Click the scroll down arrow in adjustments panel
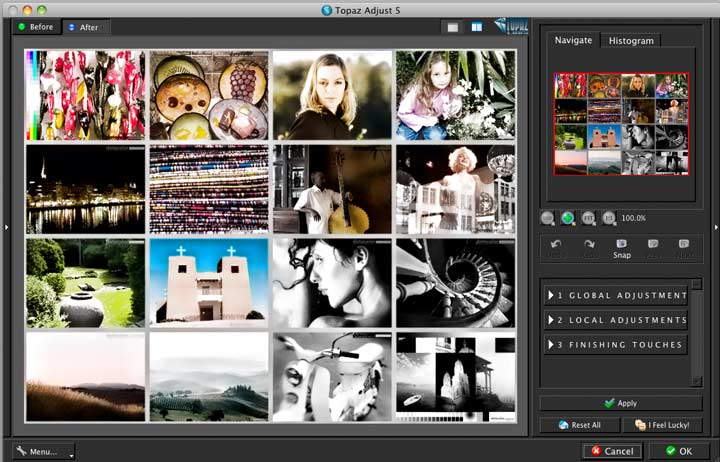The image size is (720, 462). 697,381
